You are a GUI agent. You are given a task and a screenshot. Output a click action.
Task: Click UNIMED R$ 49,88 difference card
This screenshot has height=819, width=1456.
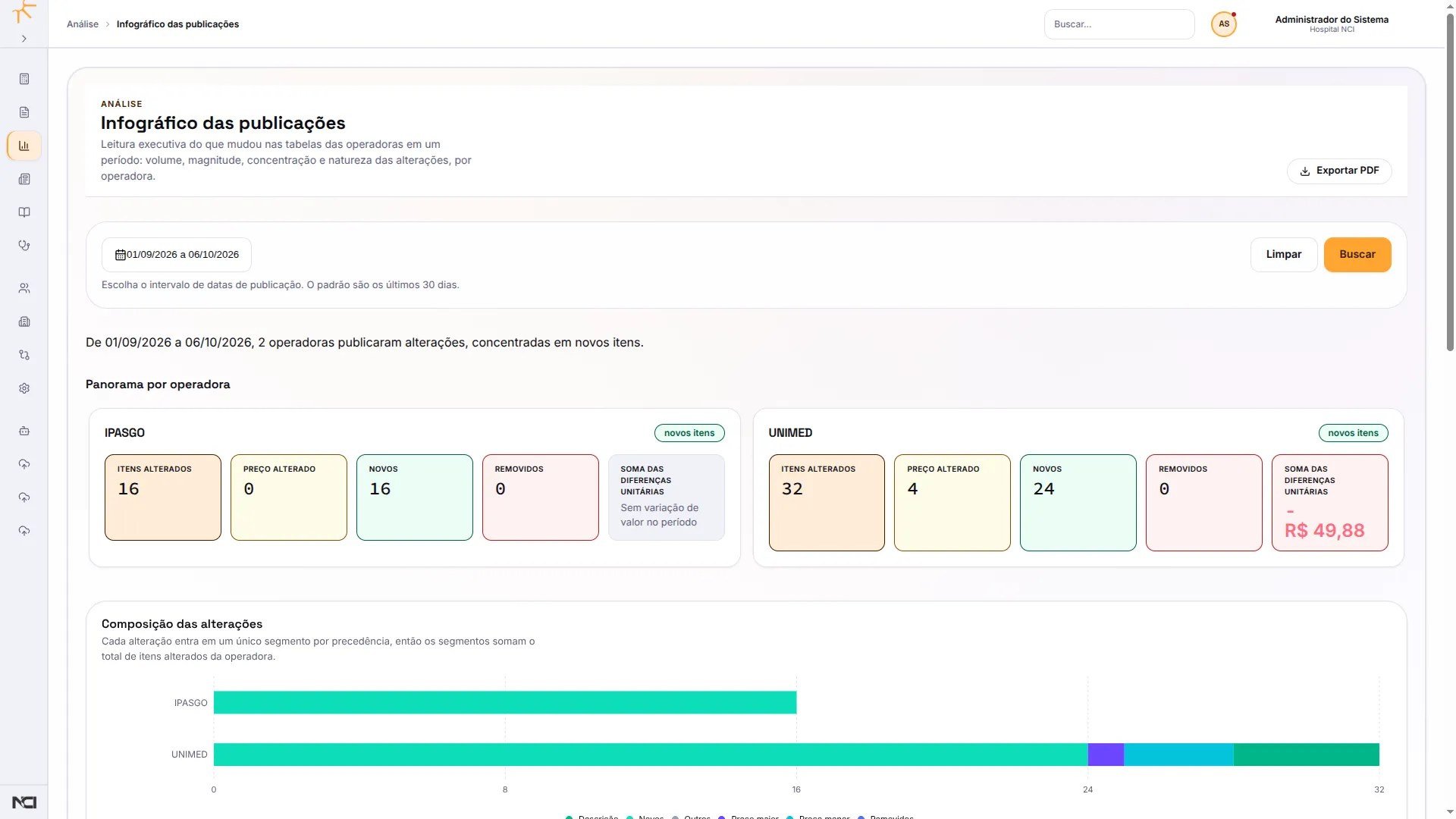pyautogui.click(x=1330, y=503)
